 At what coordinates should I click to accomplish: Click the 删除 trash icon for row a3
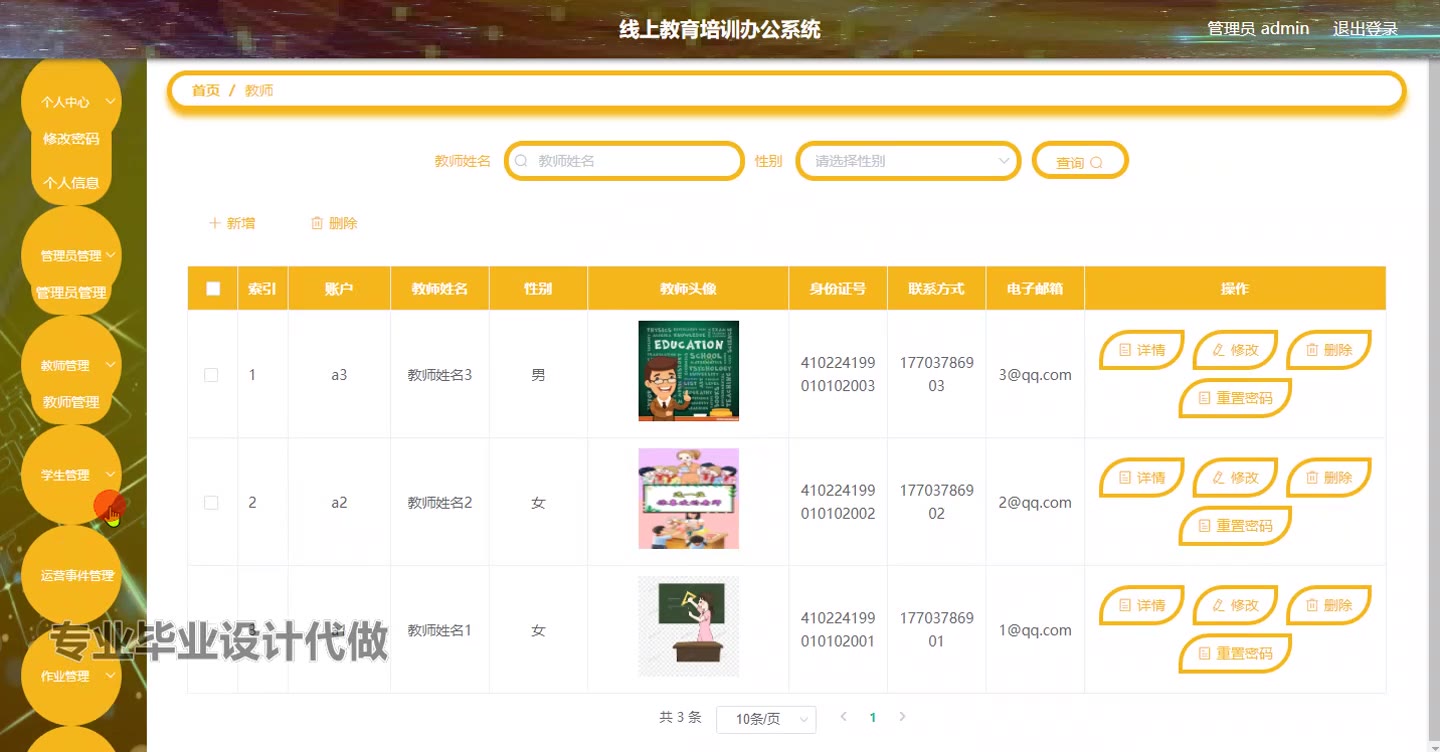click(x=1312, y=350)
